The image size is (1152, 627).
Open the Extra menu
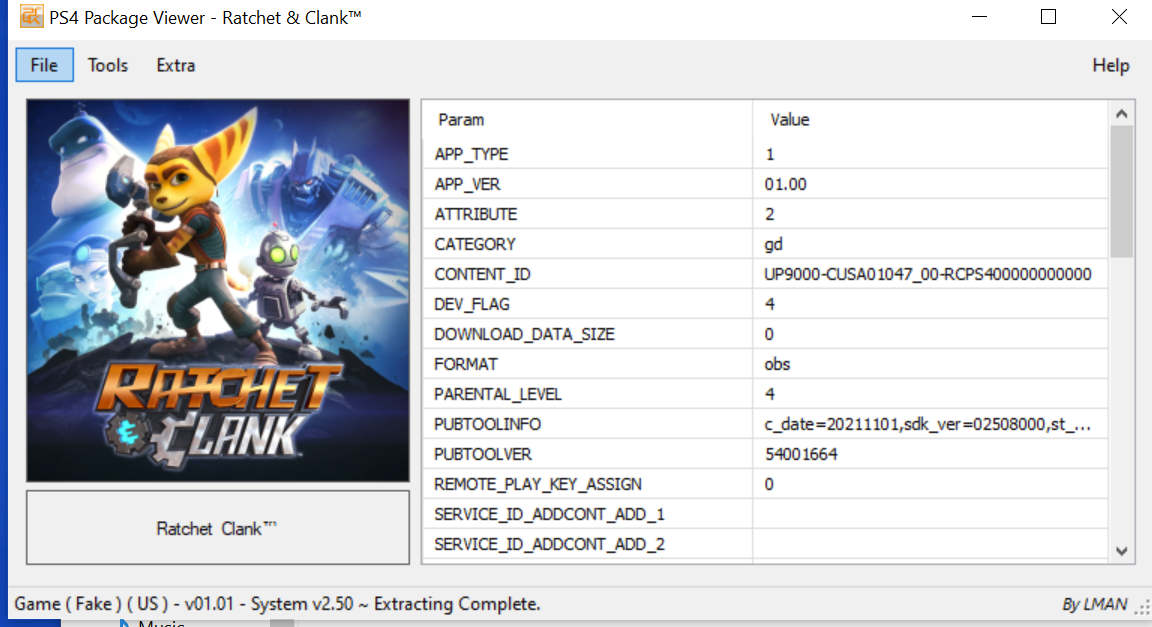pyautogui.click(x=176, y=65)
